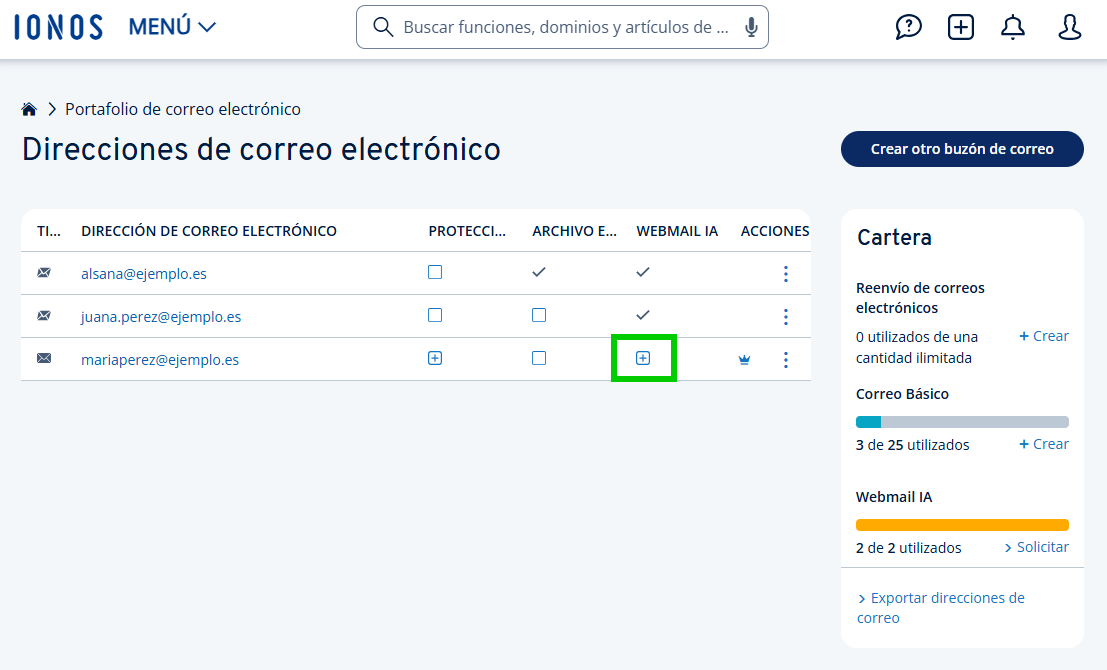Click Webmail IA checkmark for juana.perez@ejemplo.es
This screenshot has height=670, width=1107.
(642, 315)
